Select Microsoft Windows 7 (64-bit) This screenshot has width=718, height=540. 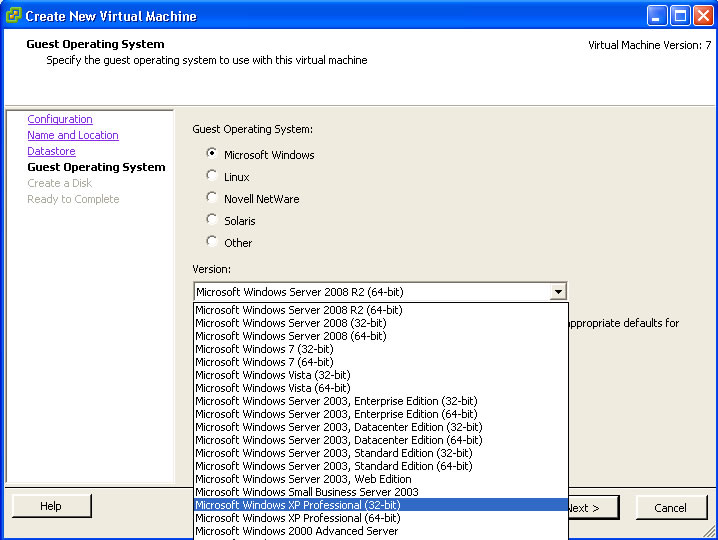381,362
